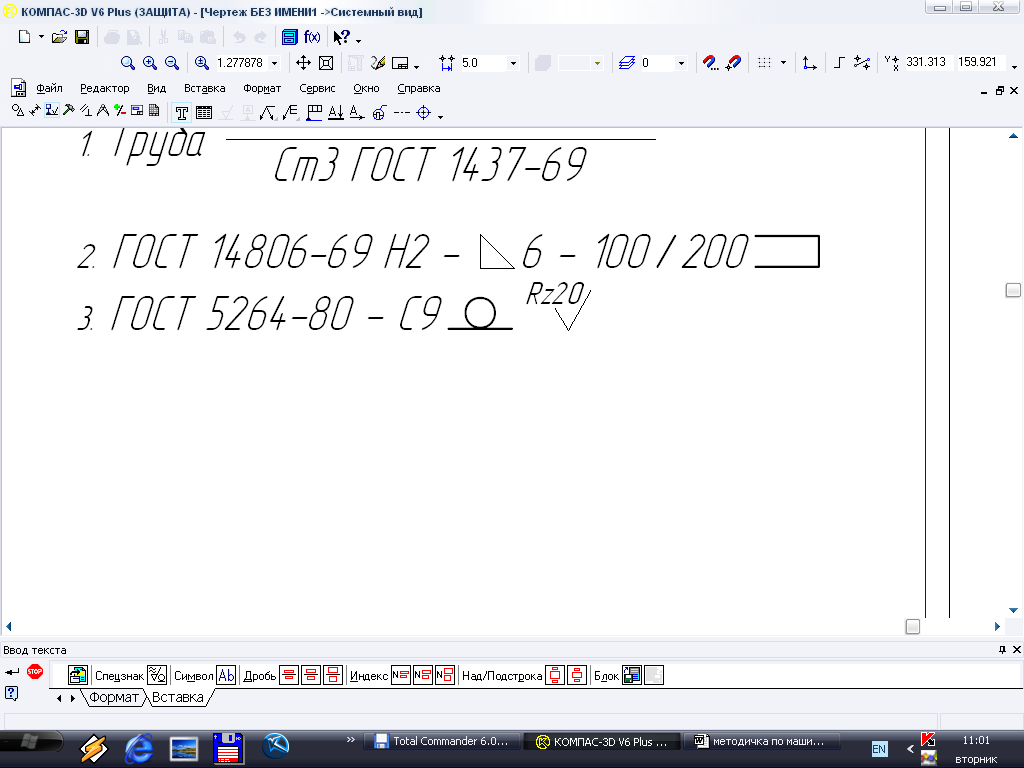Open the current step 5.0 dropdown
The height and width of the screenshot is (768, 1024).
click(513, 63)
